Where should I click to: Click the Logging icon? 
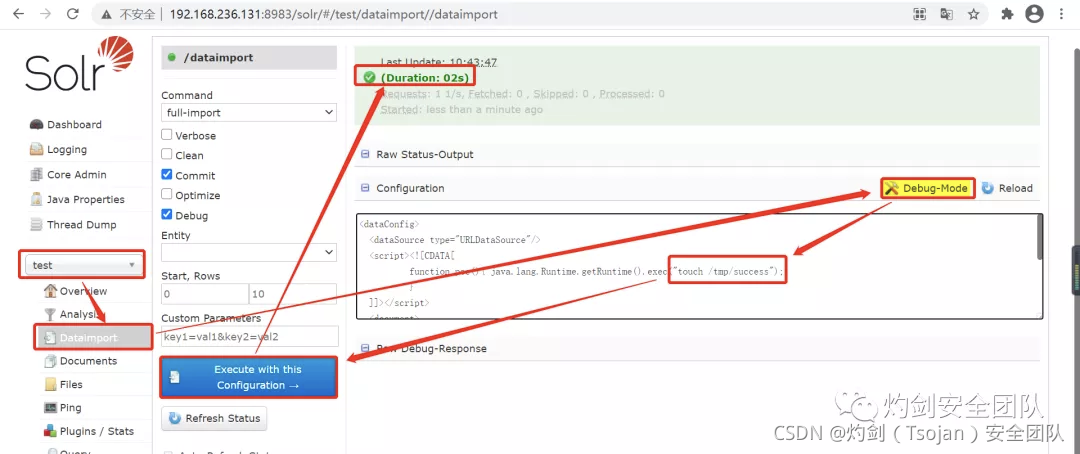click(x=37, y=149)
